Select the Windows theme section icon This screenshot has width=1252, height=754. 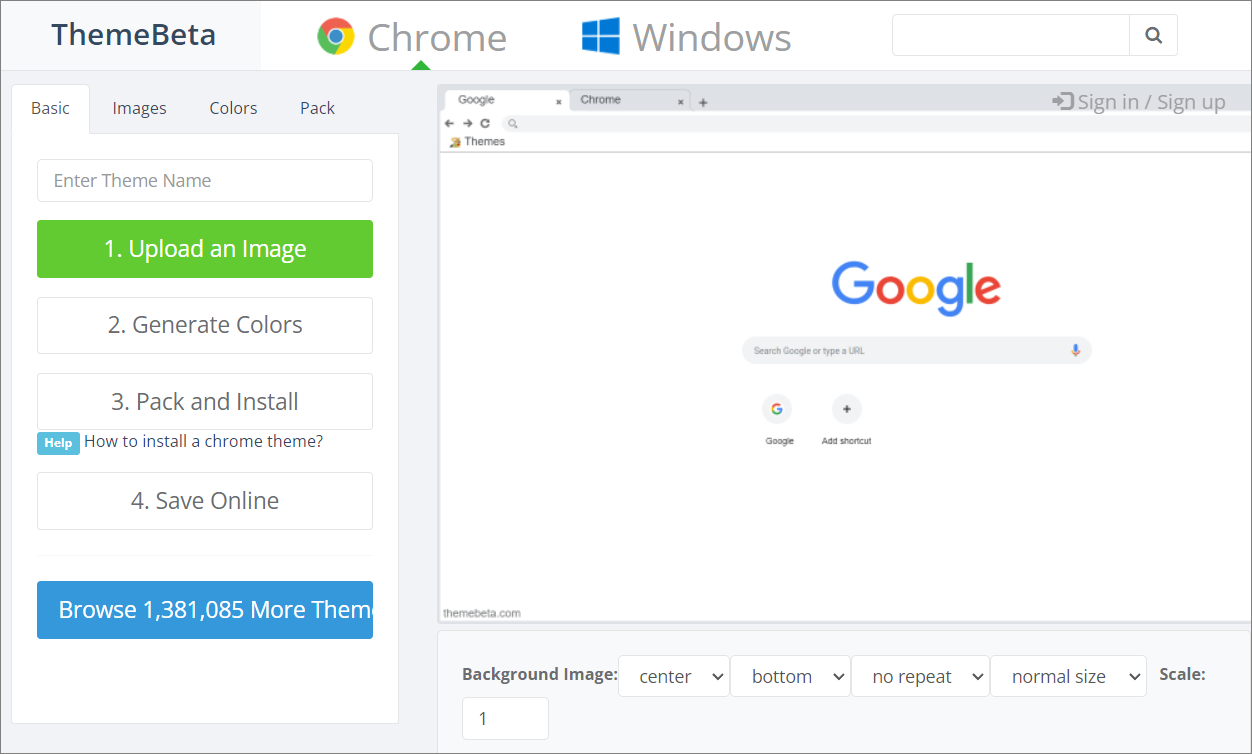(601, 34)
